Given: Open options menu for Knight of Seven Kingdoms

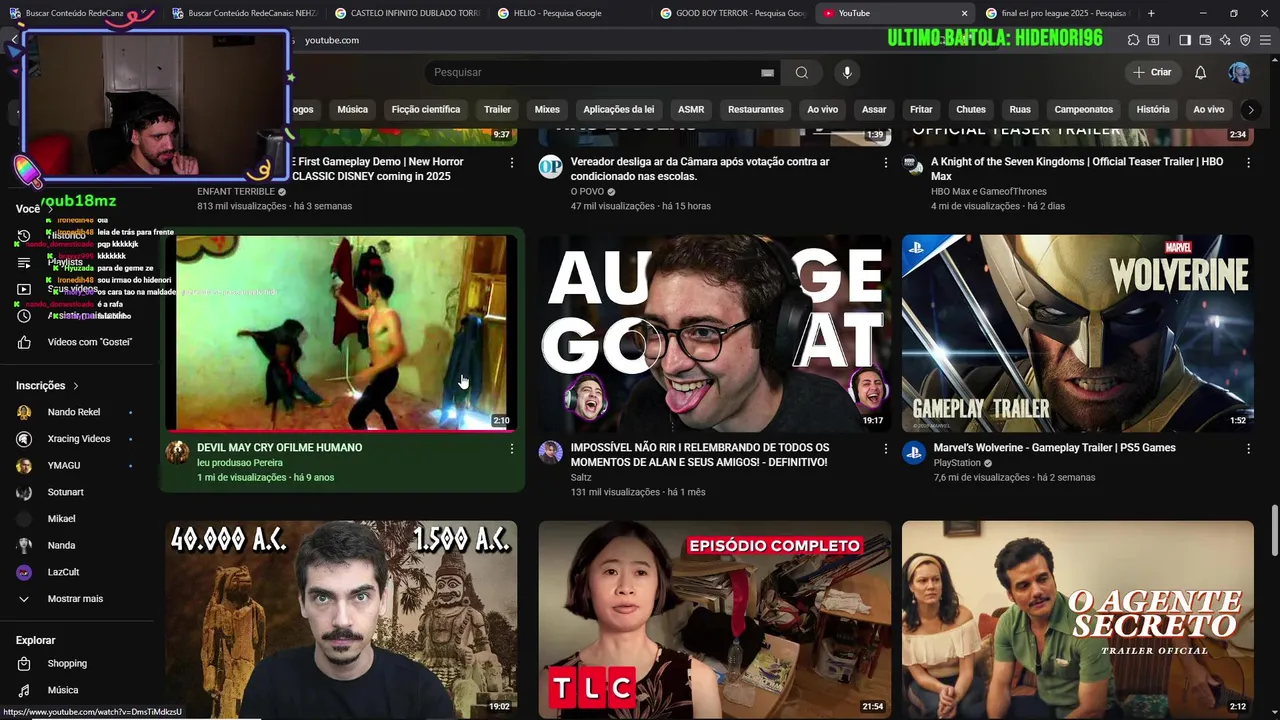Looking at the screenshot, I should pos(1248,163).
